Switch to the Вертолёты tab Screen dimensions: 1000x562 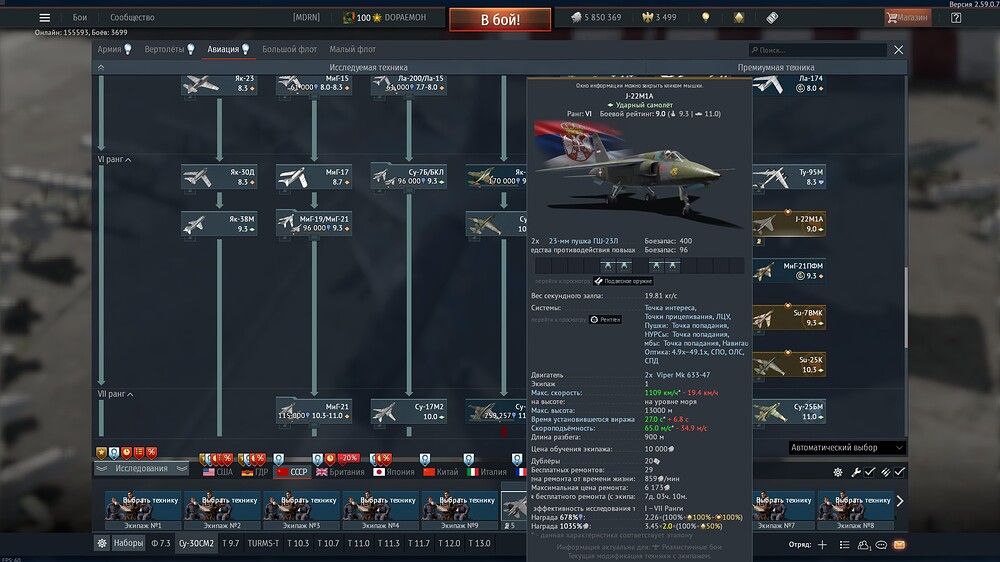pos(169,49)
